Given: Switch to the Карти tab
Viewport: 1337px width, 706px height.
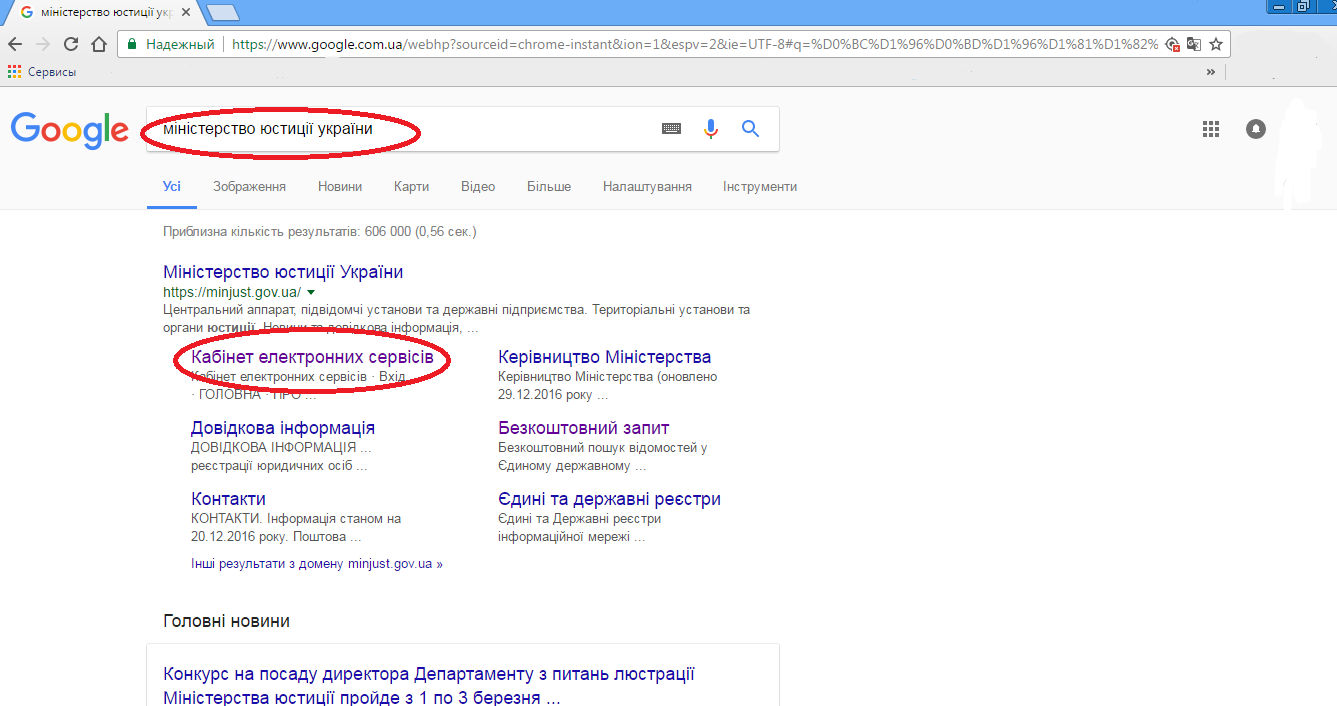Looking at the screenshot, I should 411,186.
